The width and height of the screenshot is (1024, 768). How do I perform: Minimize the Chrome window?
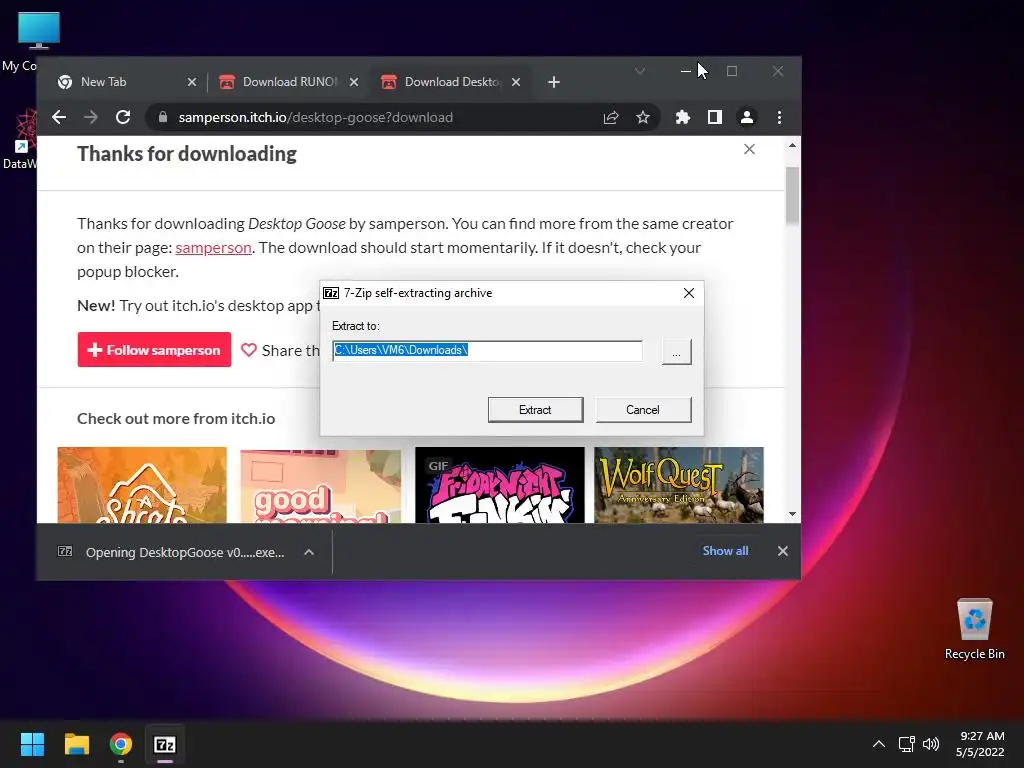click(685, 71)
